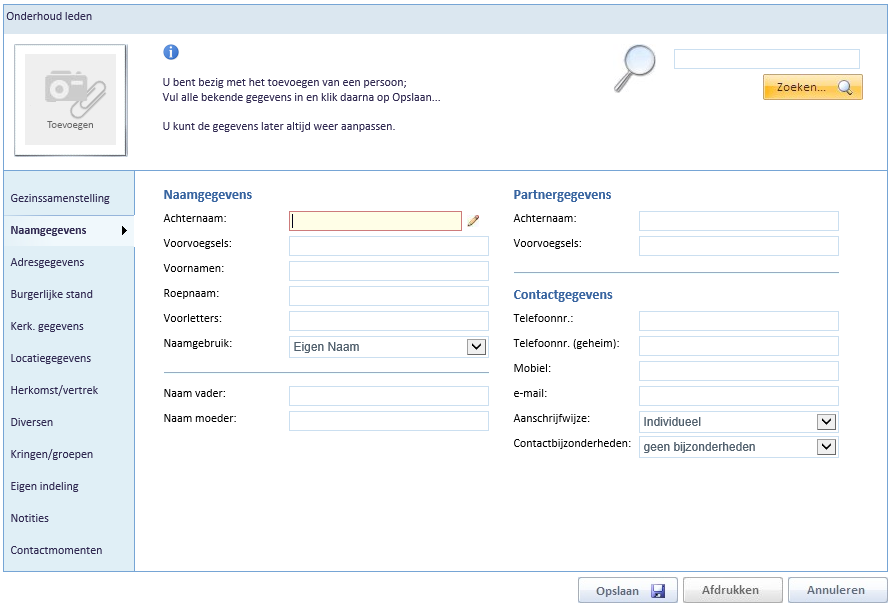This screenshot has width=892, height=608.
Task: Click the pencil icon next to Achternaam
Action: [x=473, y=221]
